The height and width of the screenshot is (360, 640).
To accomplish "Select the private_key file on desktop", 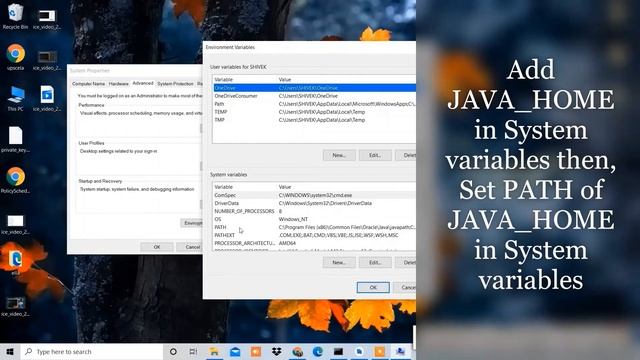I will point(16,139).
